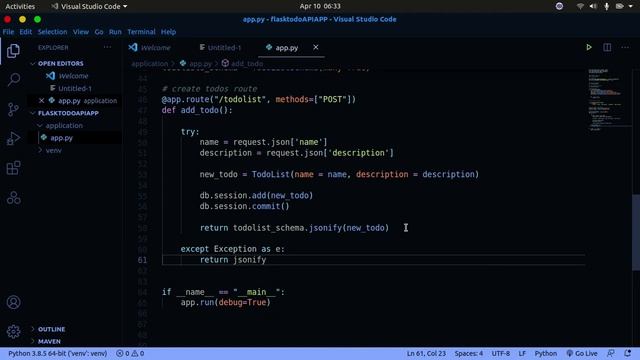
Task: Open the View menu
Action: pyautogui.click(x=80, y=32)
